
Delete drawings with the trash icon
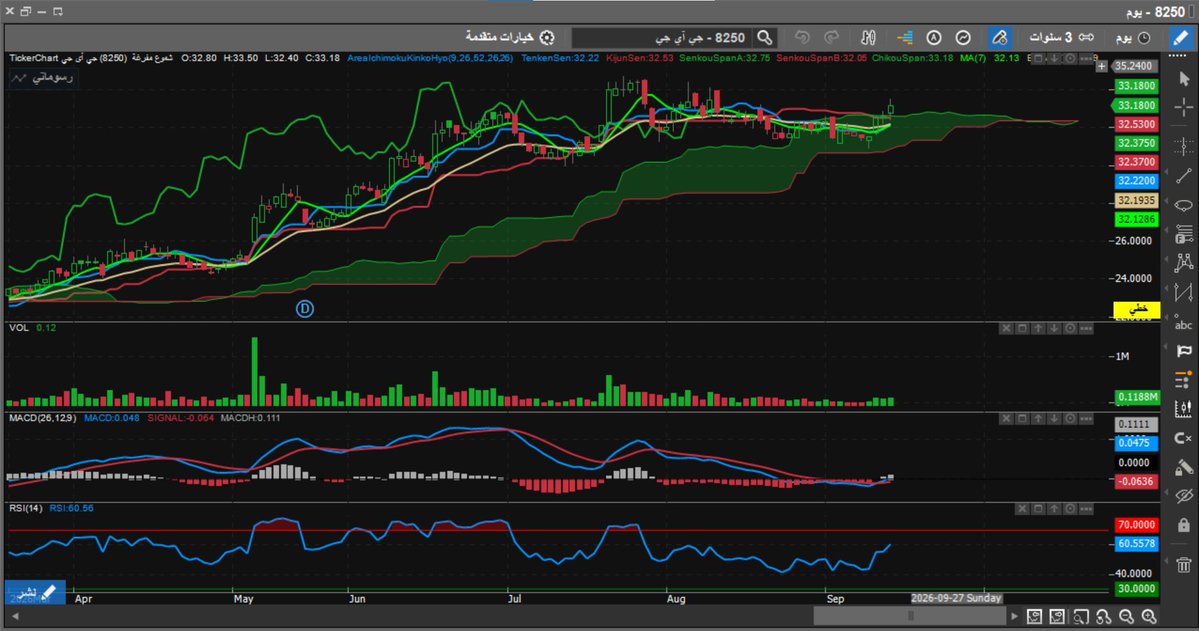[x=1184, y=564]
